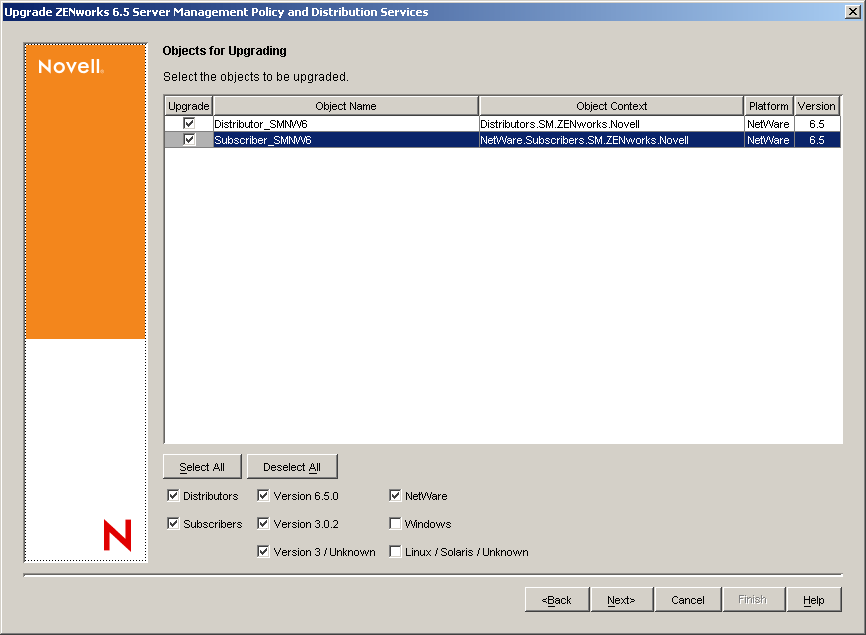866x635 pixels.
Task: Enable the Windows platform filter
Action: point(395,524)
